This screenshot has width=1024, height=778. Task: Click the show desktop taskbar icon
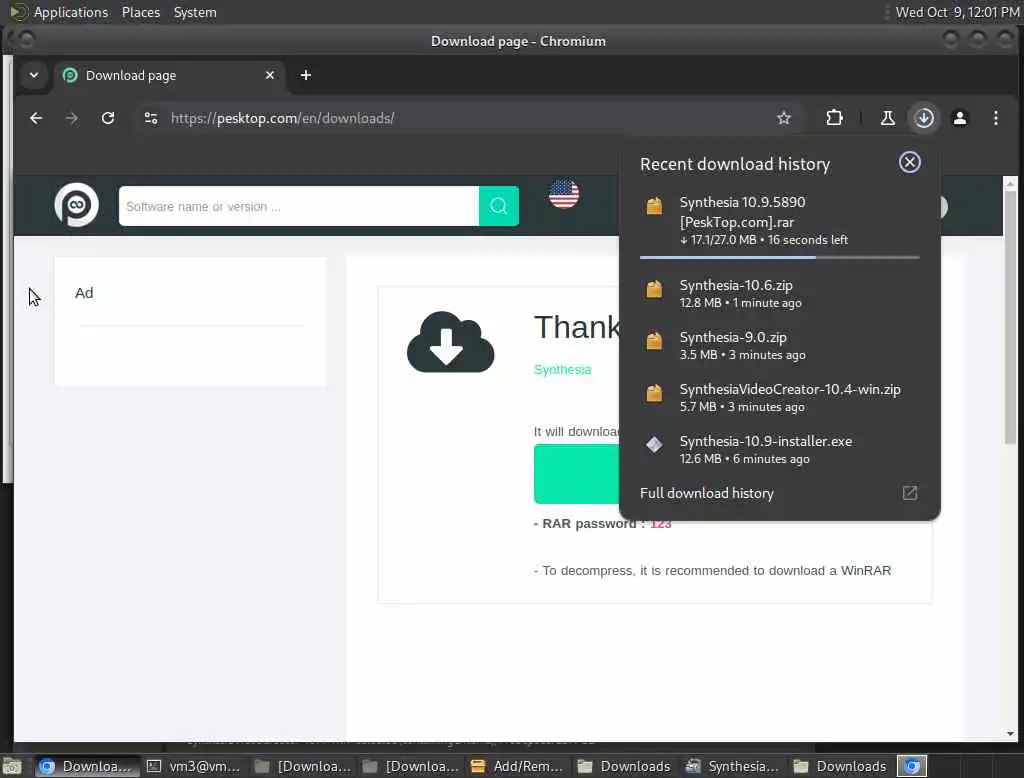click(x=12, y=766)
